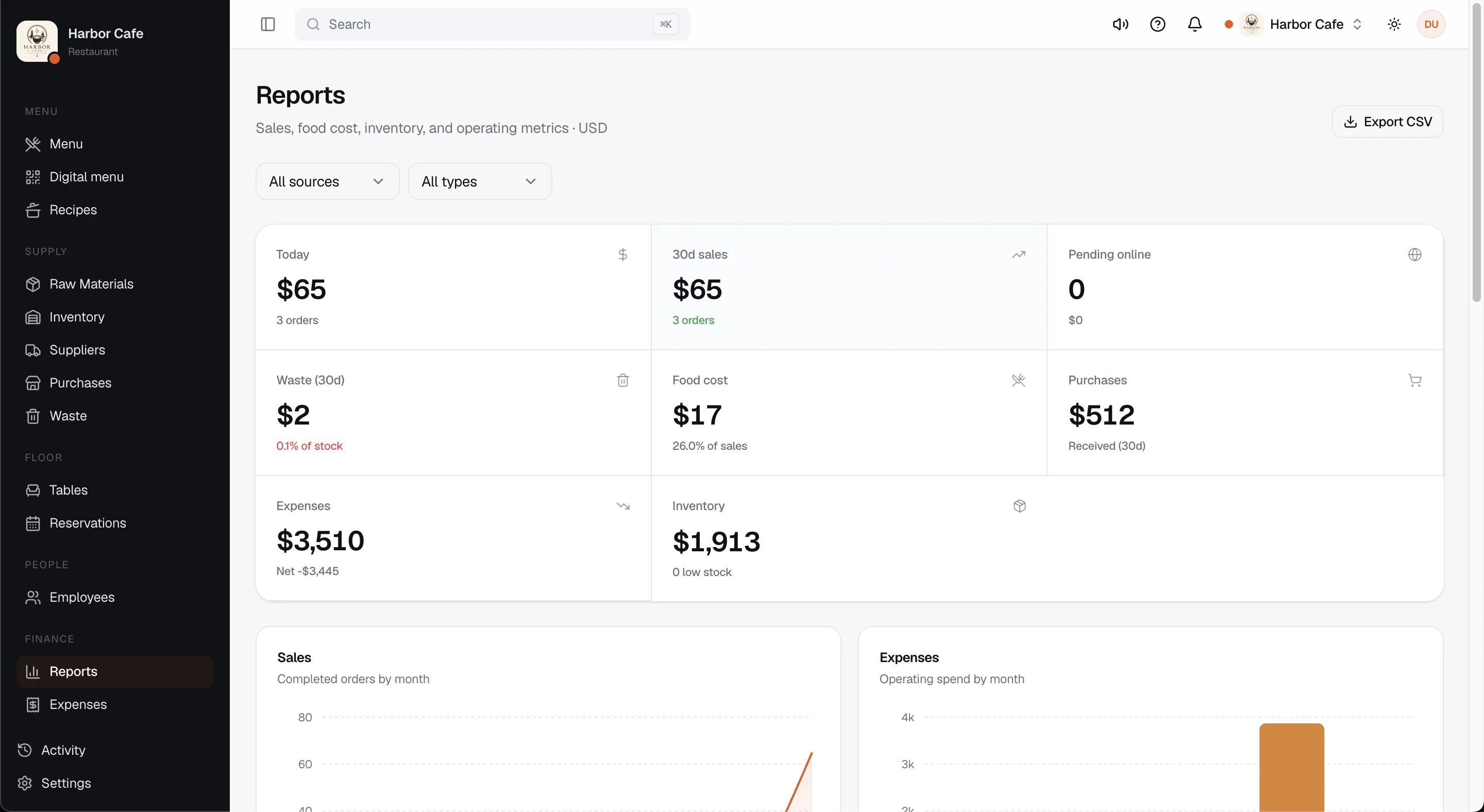Click the $1,913 Inventory value

point(717,542)
